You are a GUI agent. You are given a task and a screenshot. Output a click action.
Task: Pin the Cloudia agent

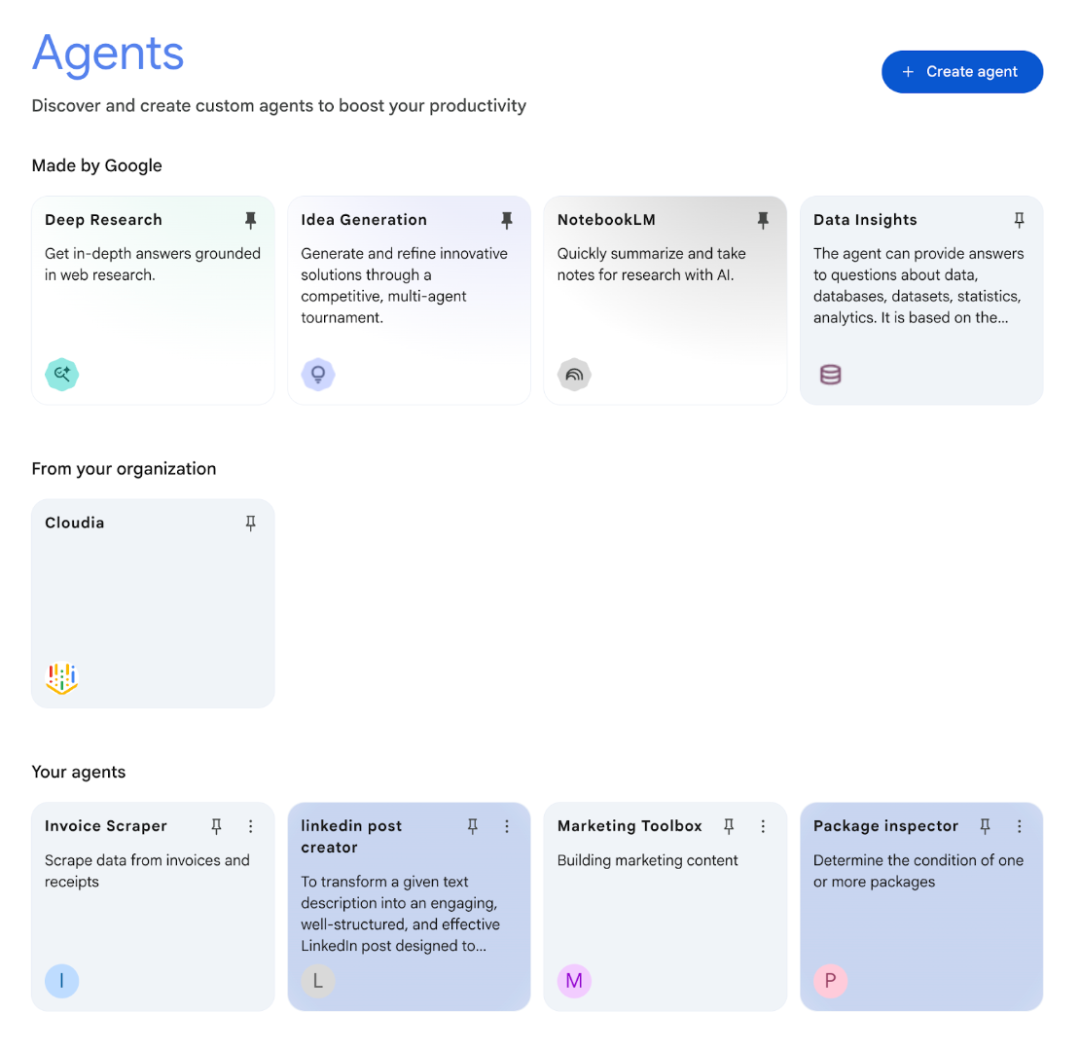[x=251, y=523]
